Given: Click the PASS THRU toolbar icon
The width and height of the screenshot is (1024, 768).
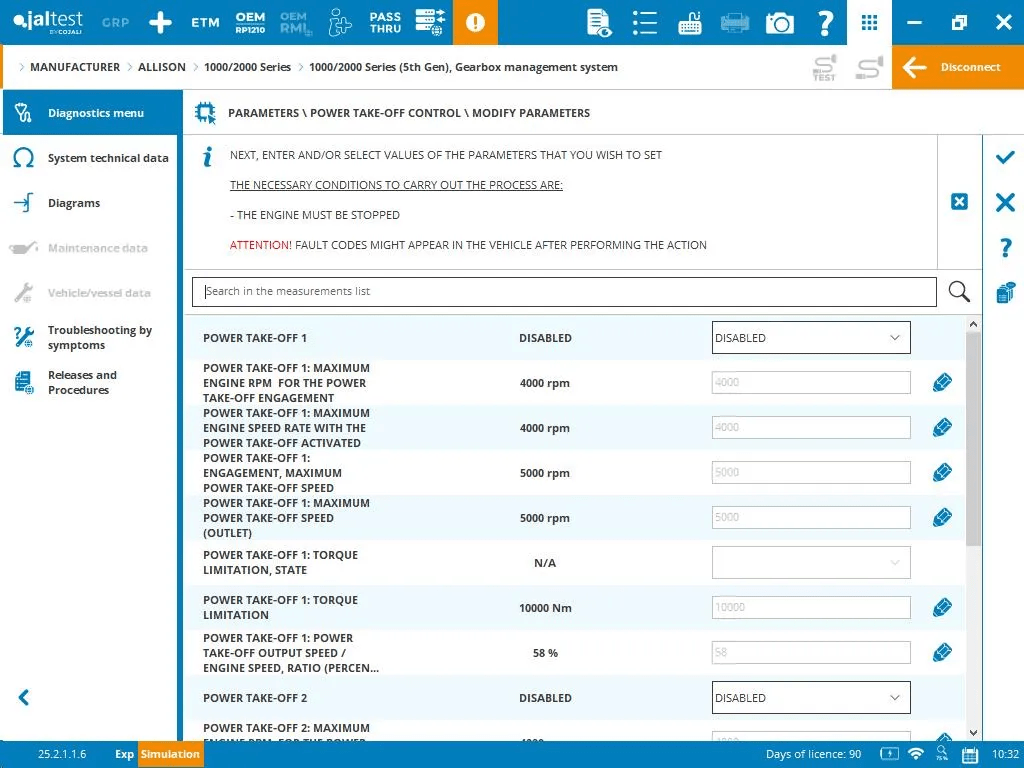Looking at the screenshot, I should (385, 23).
